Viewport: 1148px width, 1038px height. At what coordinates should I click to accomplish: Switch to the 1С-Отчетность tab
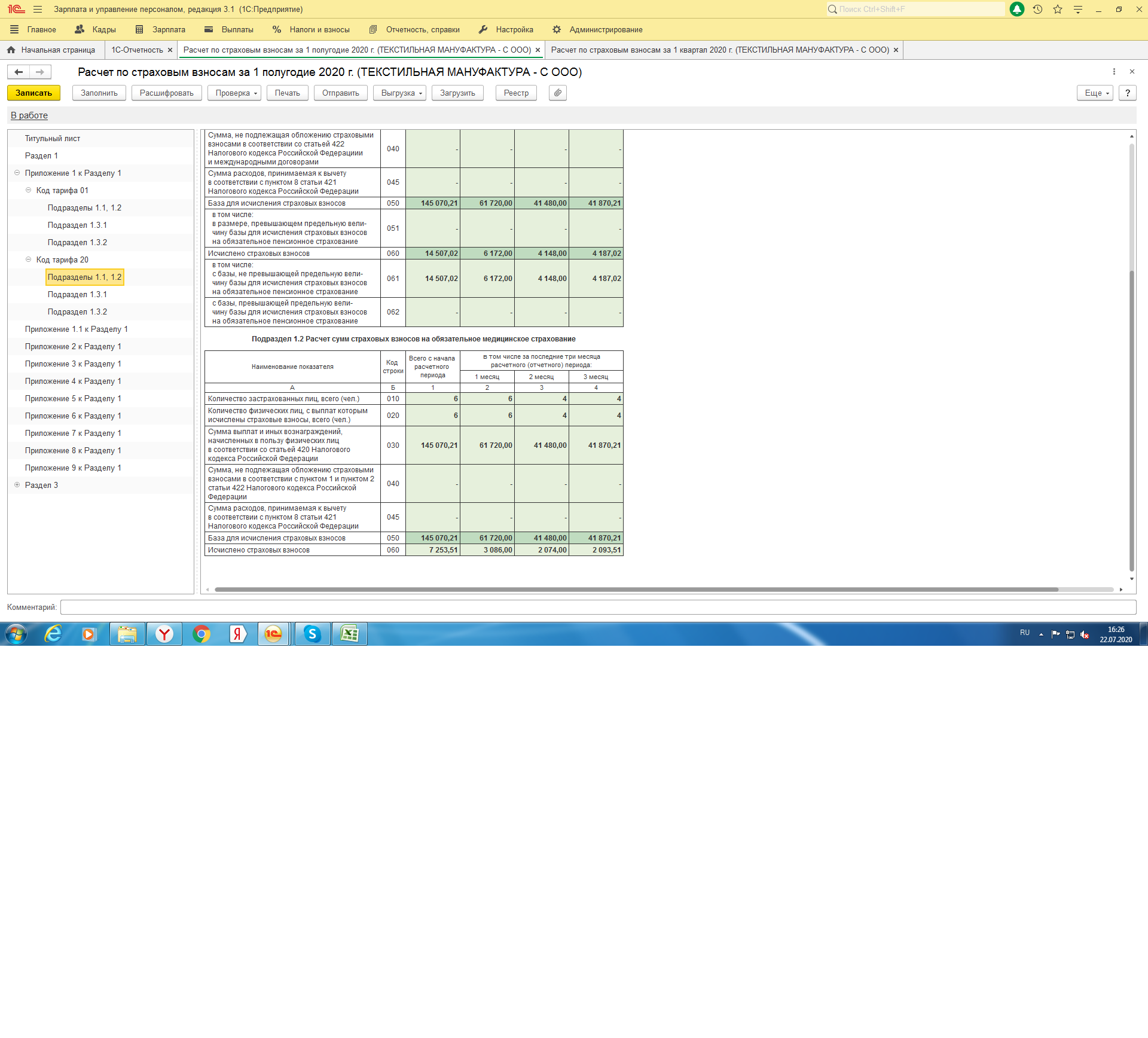pyautogui.click(x=137, y=50)
